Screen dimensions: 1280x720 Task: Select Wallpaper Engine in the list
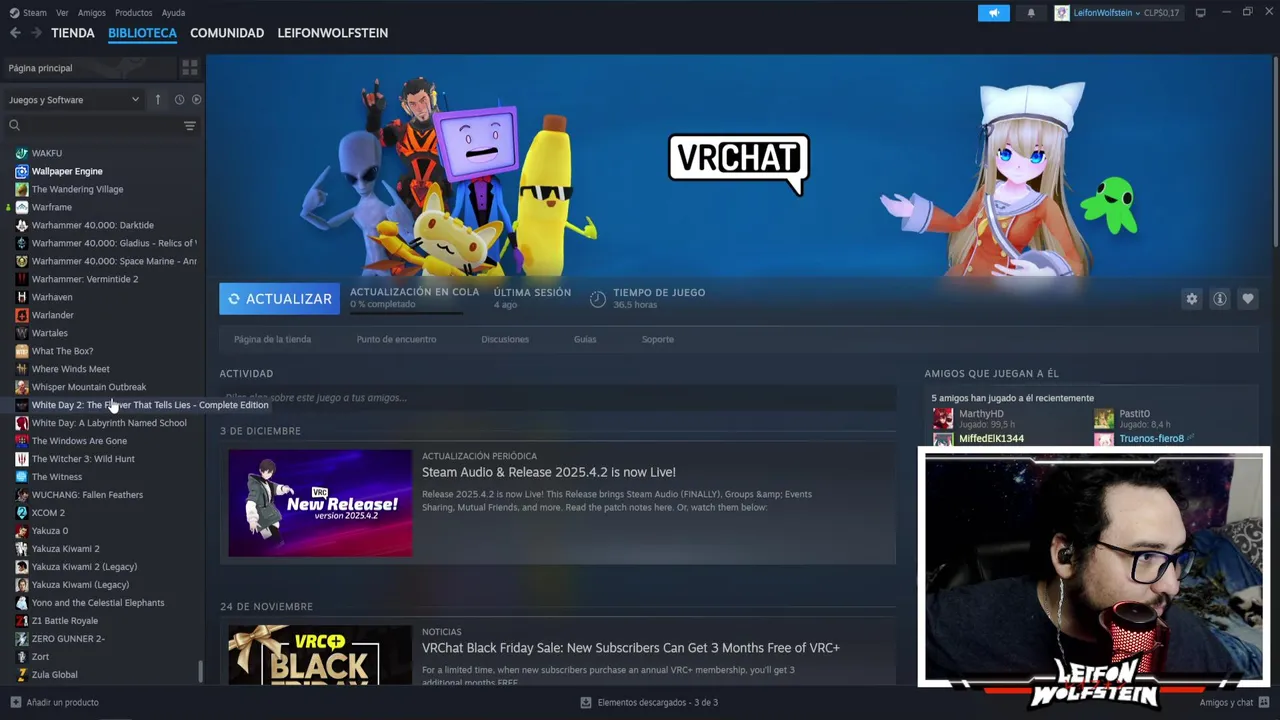coord(67,171)
